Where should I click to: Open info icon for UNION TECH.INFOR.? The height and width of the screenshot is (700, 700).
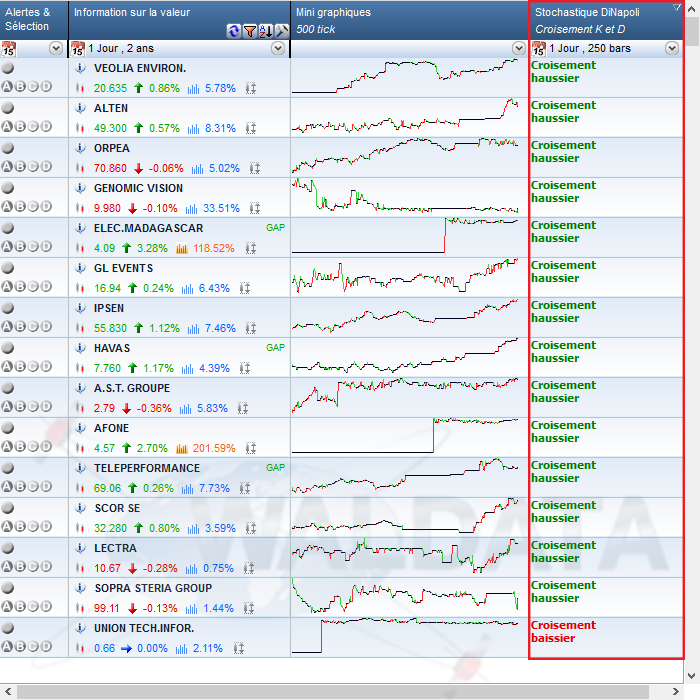(x=80, y=628)
